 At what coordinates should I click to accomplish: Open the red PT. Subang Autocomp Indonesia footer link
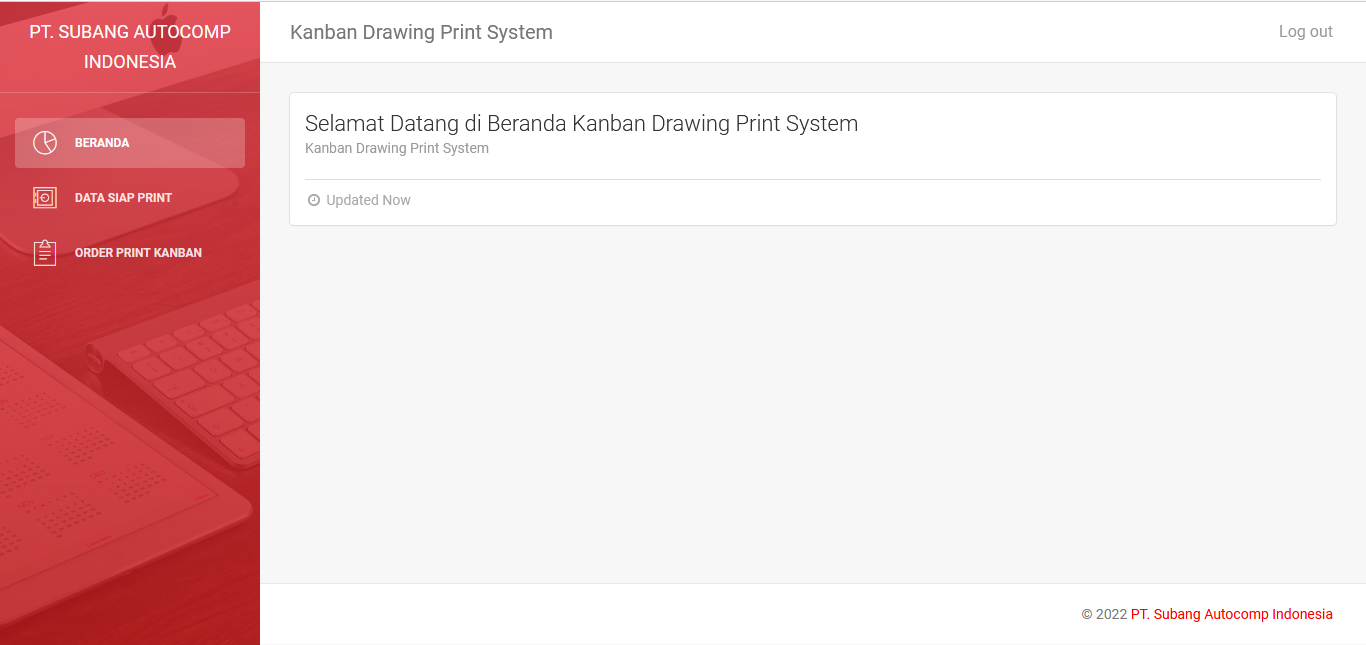coord(1231,614)
